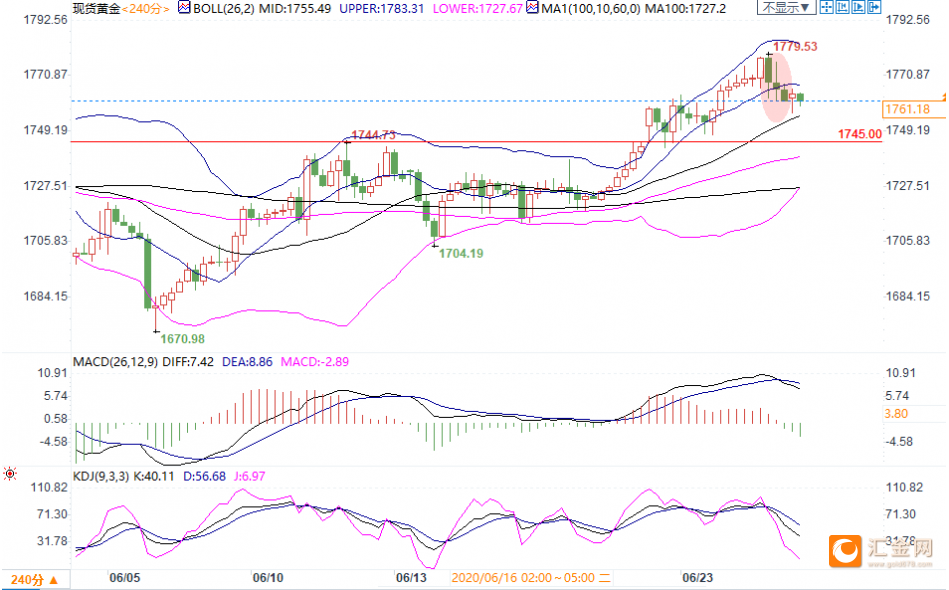Click MACD(26,12,9) indicator label
The width and height of the screenshot is (949, 590).
(x=116, y=362)
